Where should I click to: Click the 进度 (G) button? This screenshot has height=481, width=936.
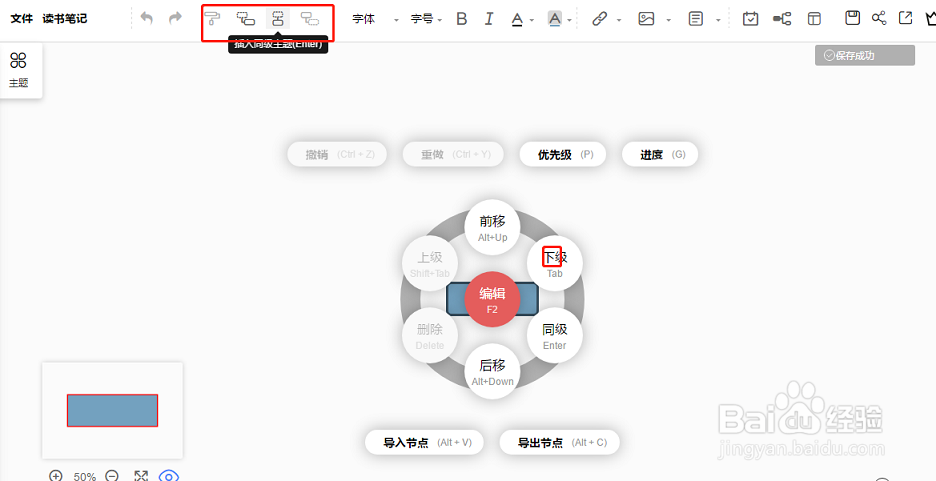(660, 155)
